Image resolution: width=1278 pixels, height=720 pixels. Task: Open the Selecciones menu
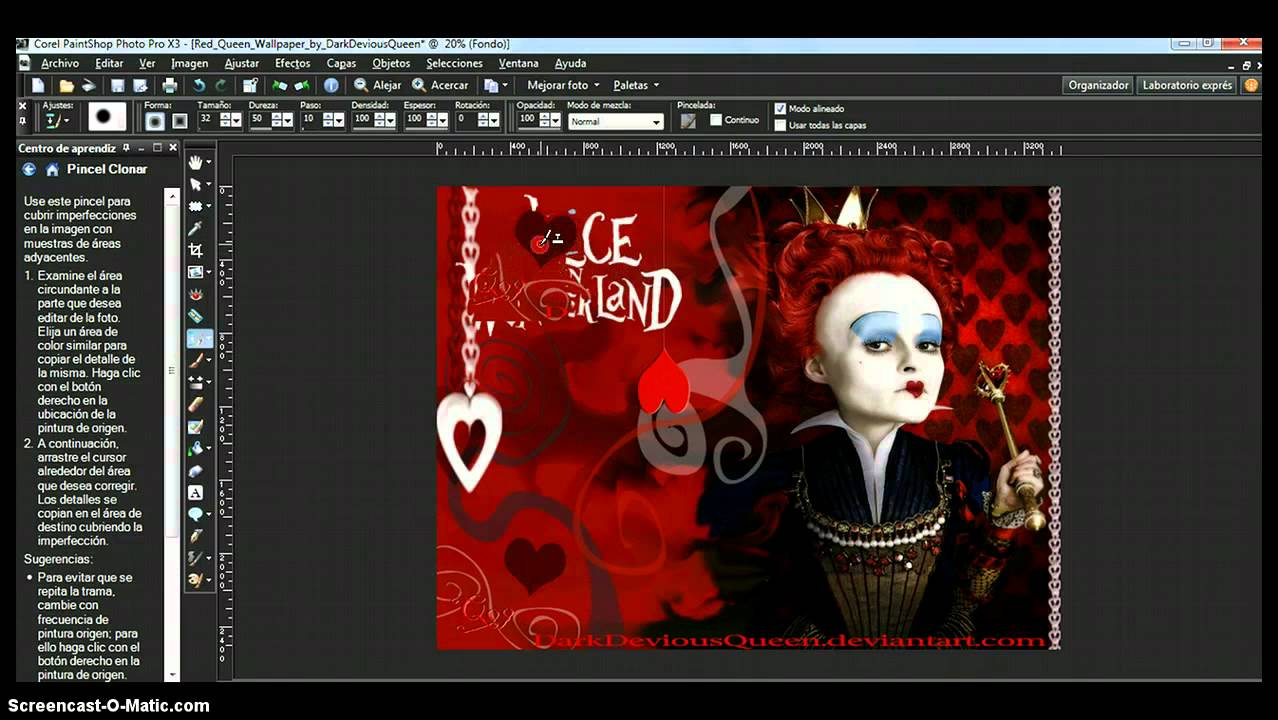point(454,64)
